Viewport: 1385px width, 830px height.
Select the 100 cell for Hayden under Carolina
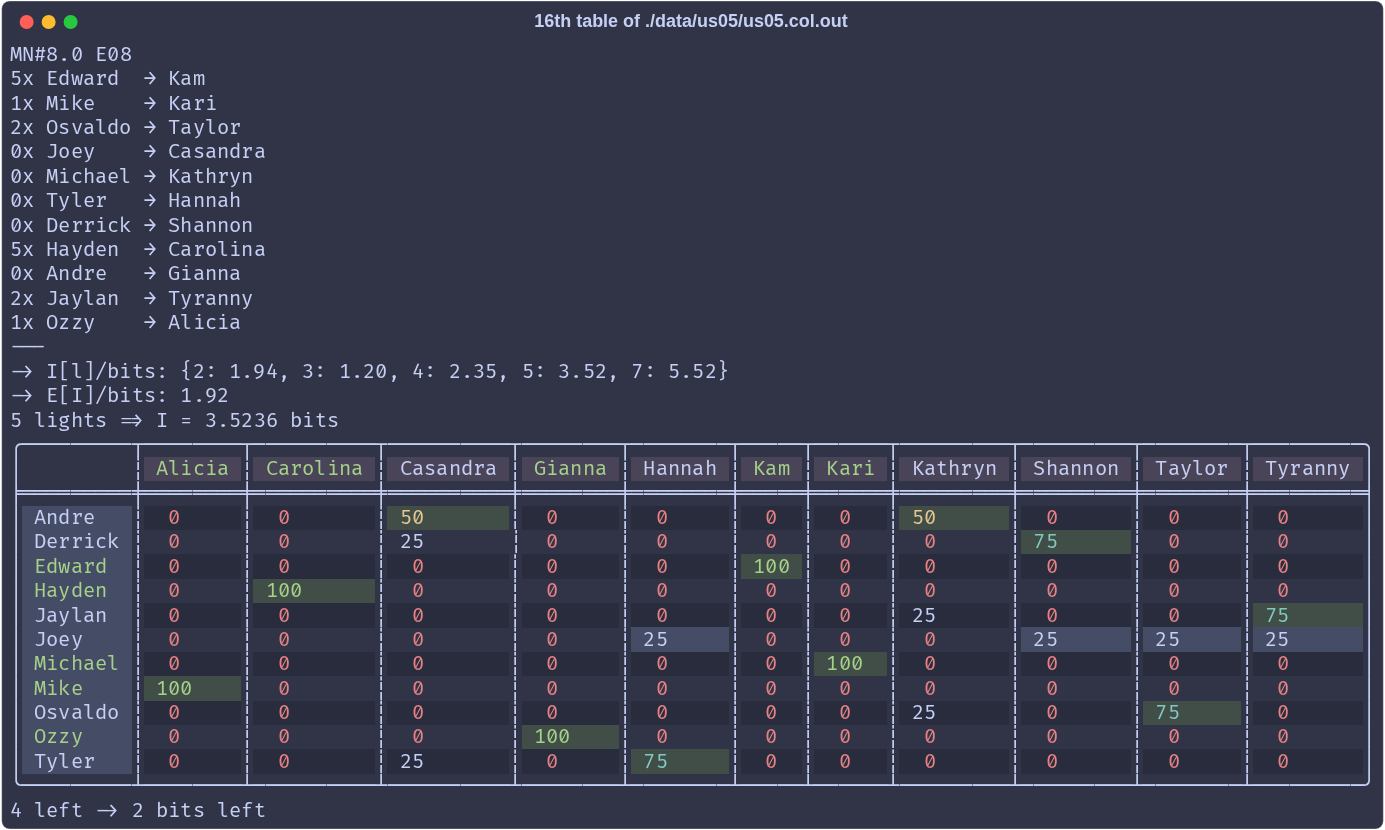[x=314, y=590]
